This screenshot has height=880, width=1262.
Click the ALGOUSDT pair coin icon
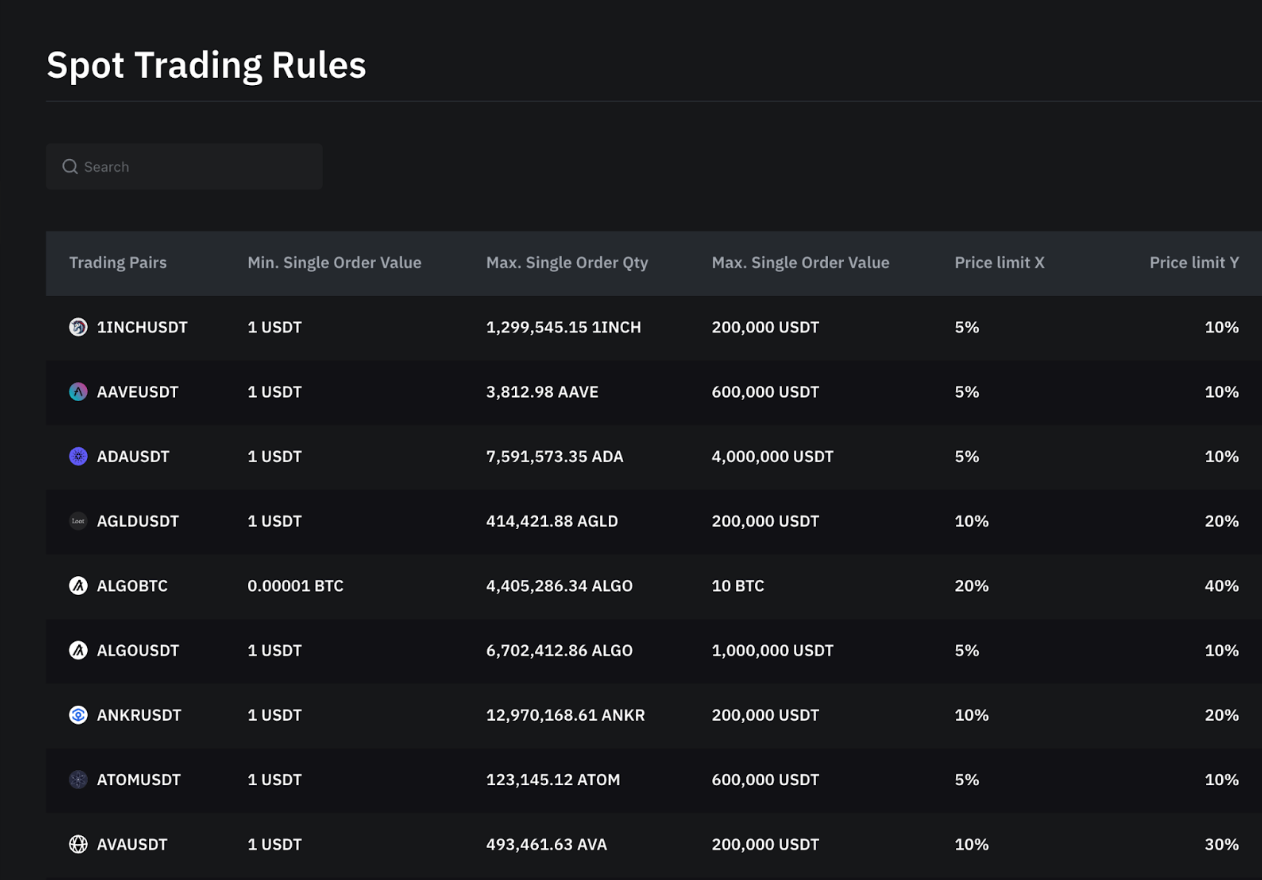pyautogui.click(x=78, y=650)
